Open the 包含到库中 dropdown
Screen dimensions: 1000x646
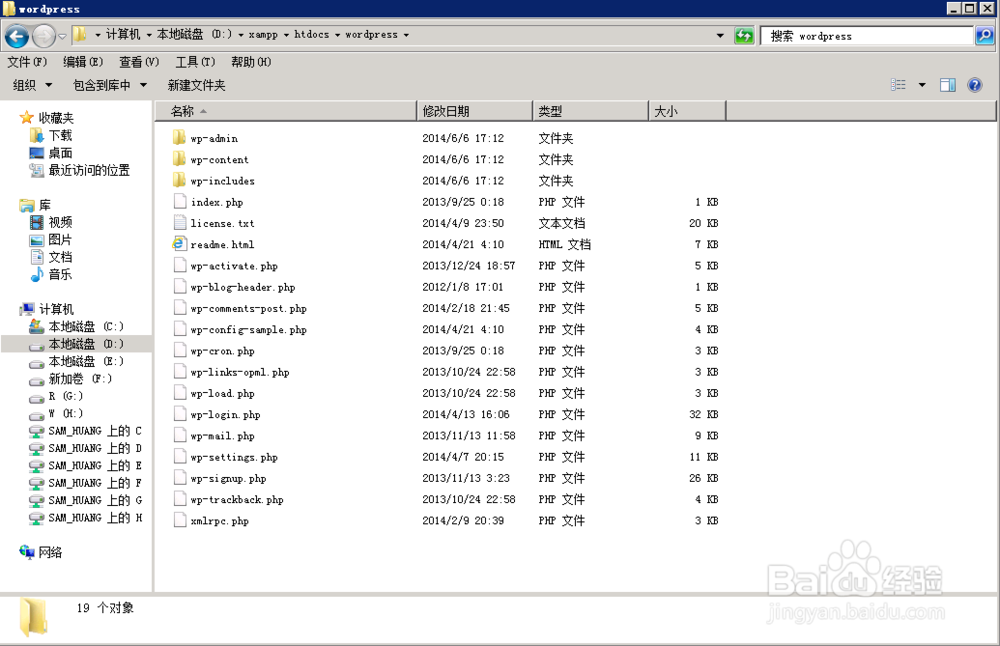pos(110,85)
